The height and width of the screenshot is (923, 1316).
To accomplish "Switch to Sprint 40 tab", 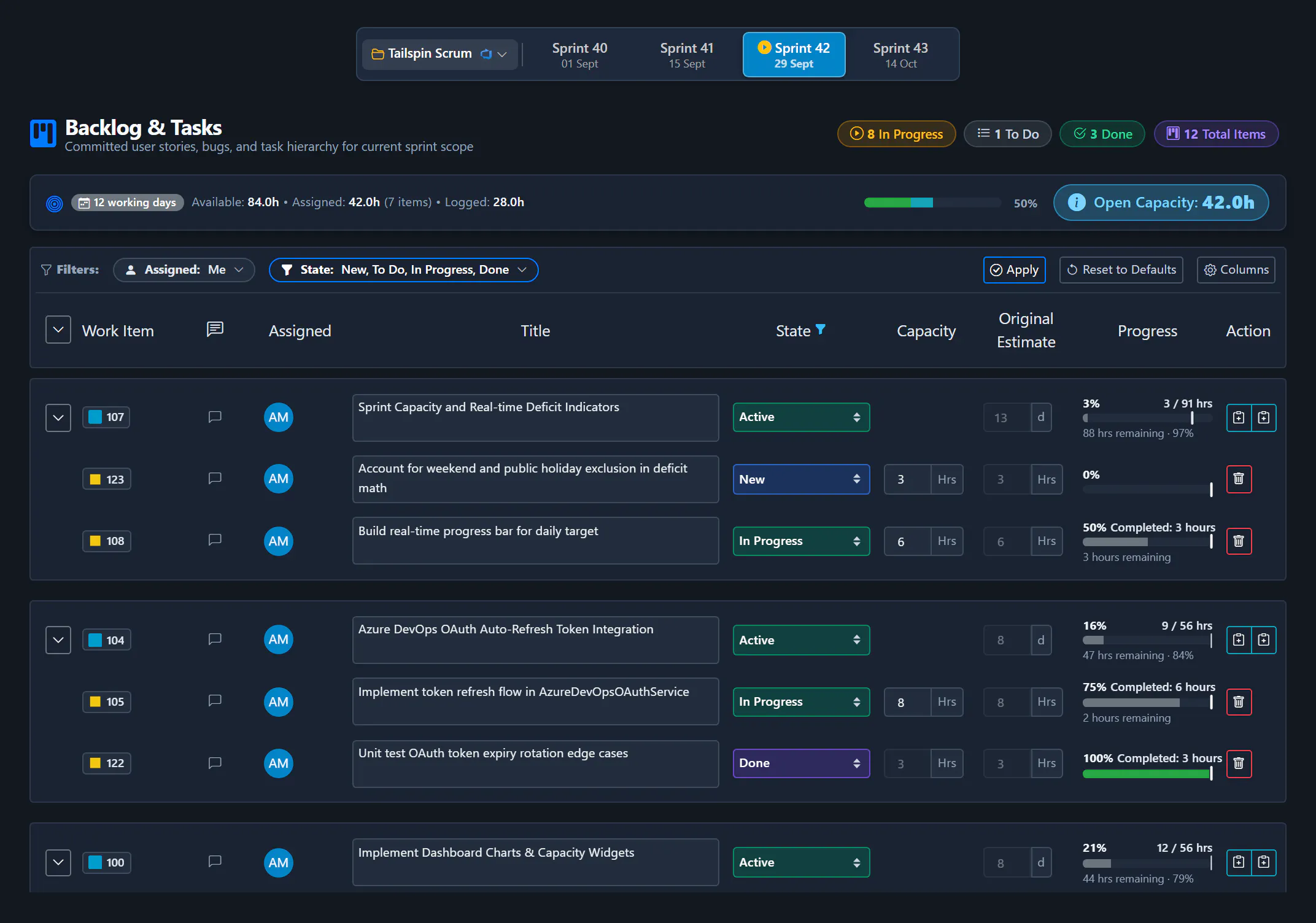I will (579, 55).
